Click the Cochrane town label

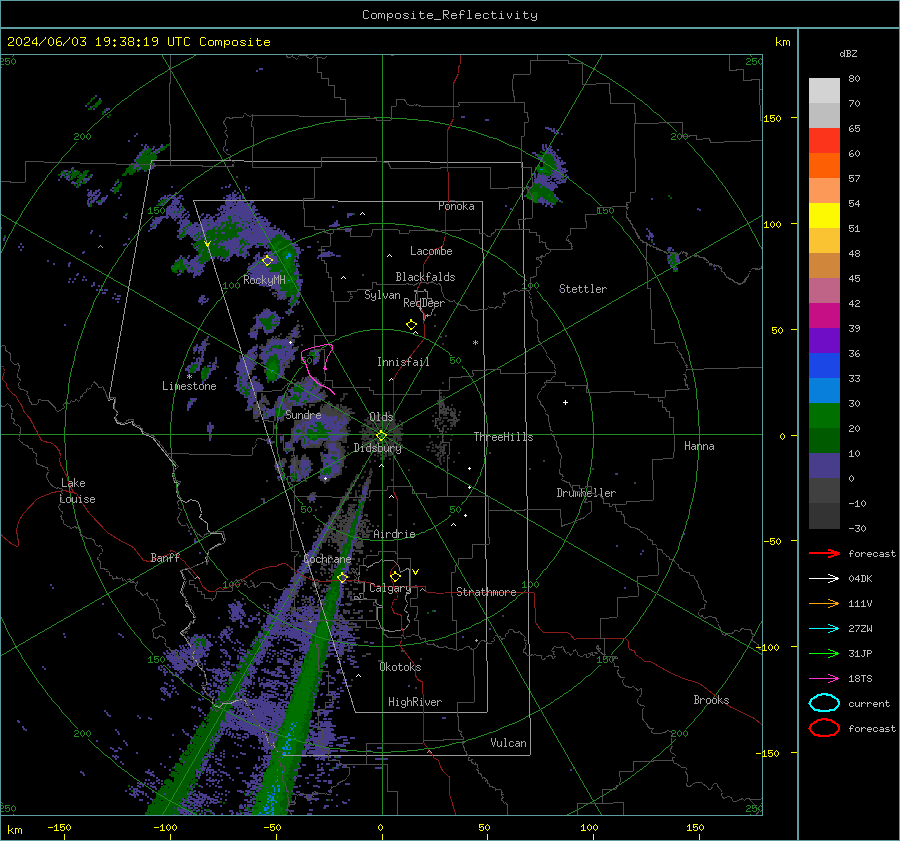(327, 559)
